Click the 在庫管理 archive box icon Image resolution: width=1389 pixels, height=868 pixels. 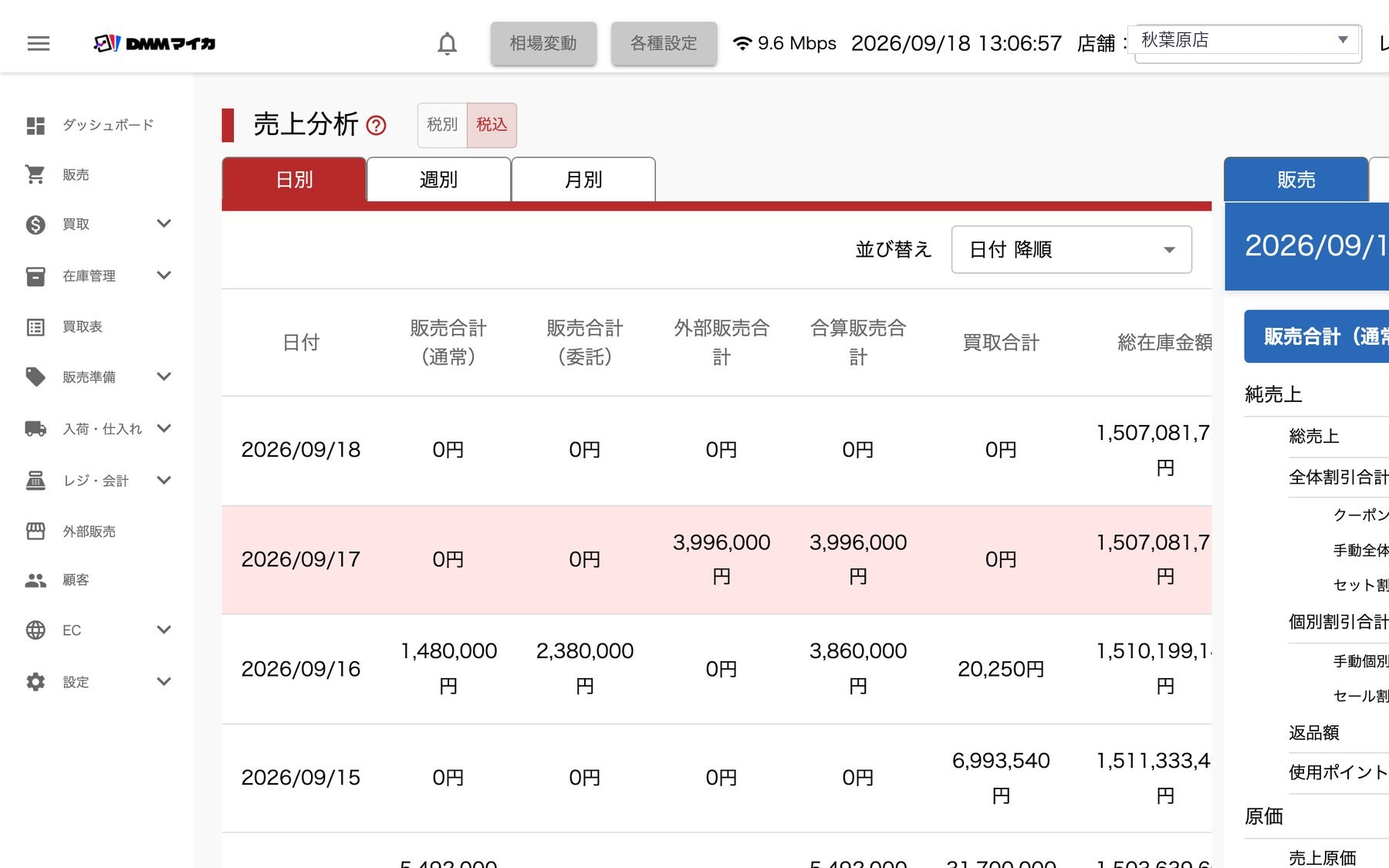tap(35, 275)
